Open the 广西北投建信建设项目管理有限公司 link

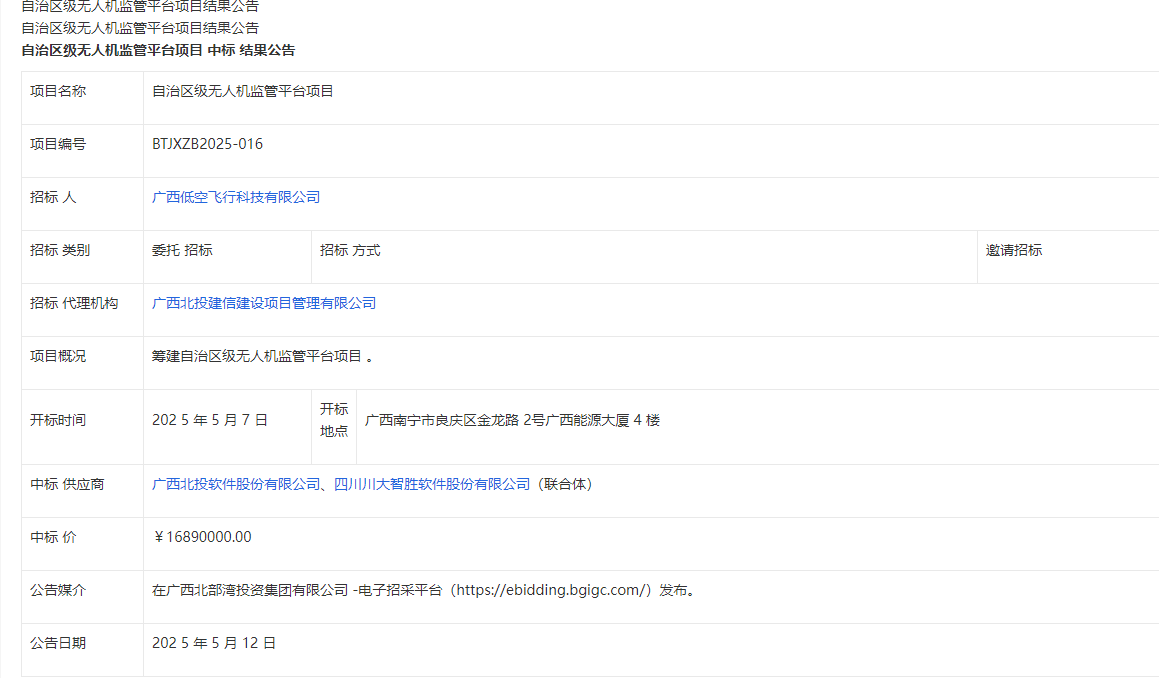coord(264,303)
